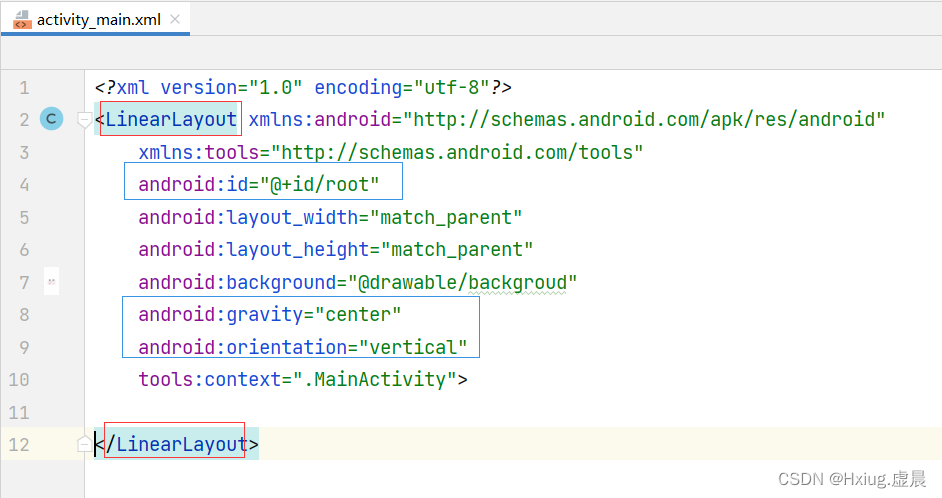Click the android:id="@+id/root" attribute

coord(259,184)
